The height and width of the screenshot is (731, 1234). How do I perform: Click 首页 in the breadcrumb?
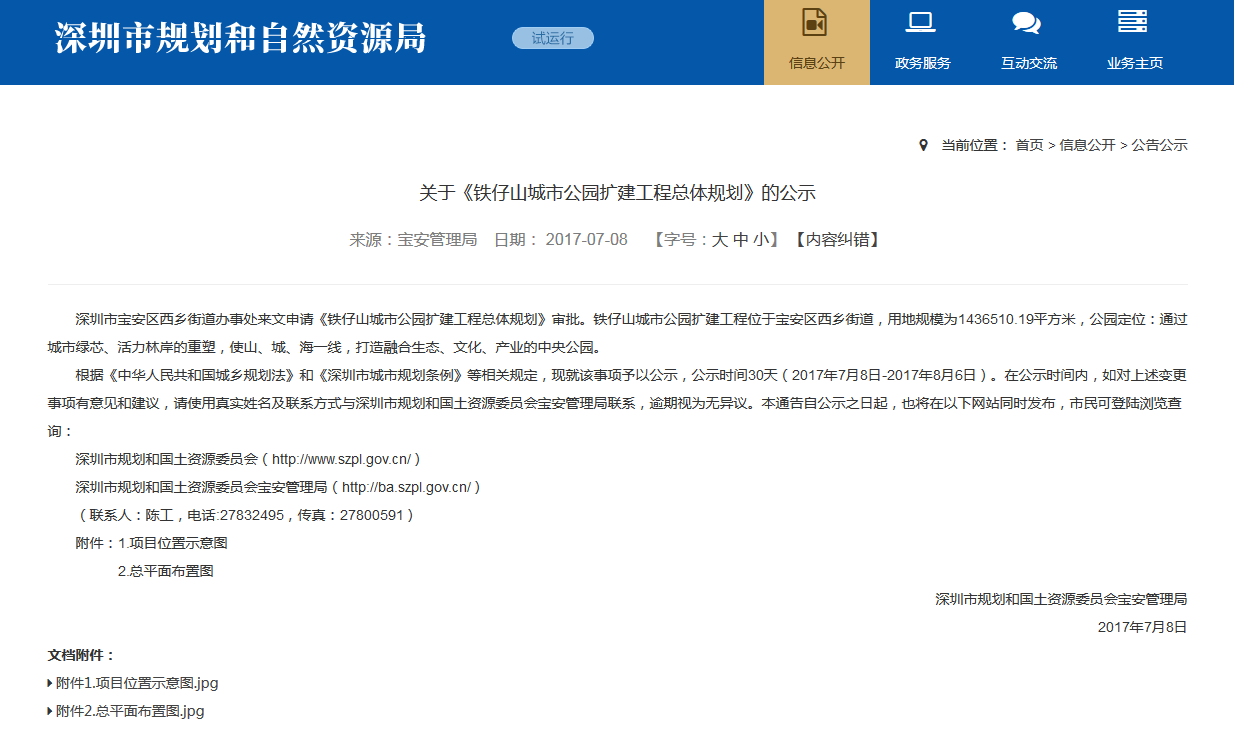click(x=1029, y=145)
